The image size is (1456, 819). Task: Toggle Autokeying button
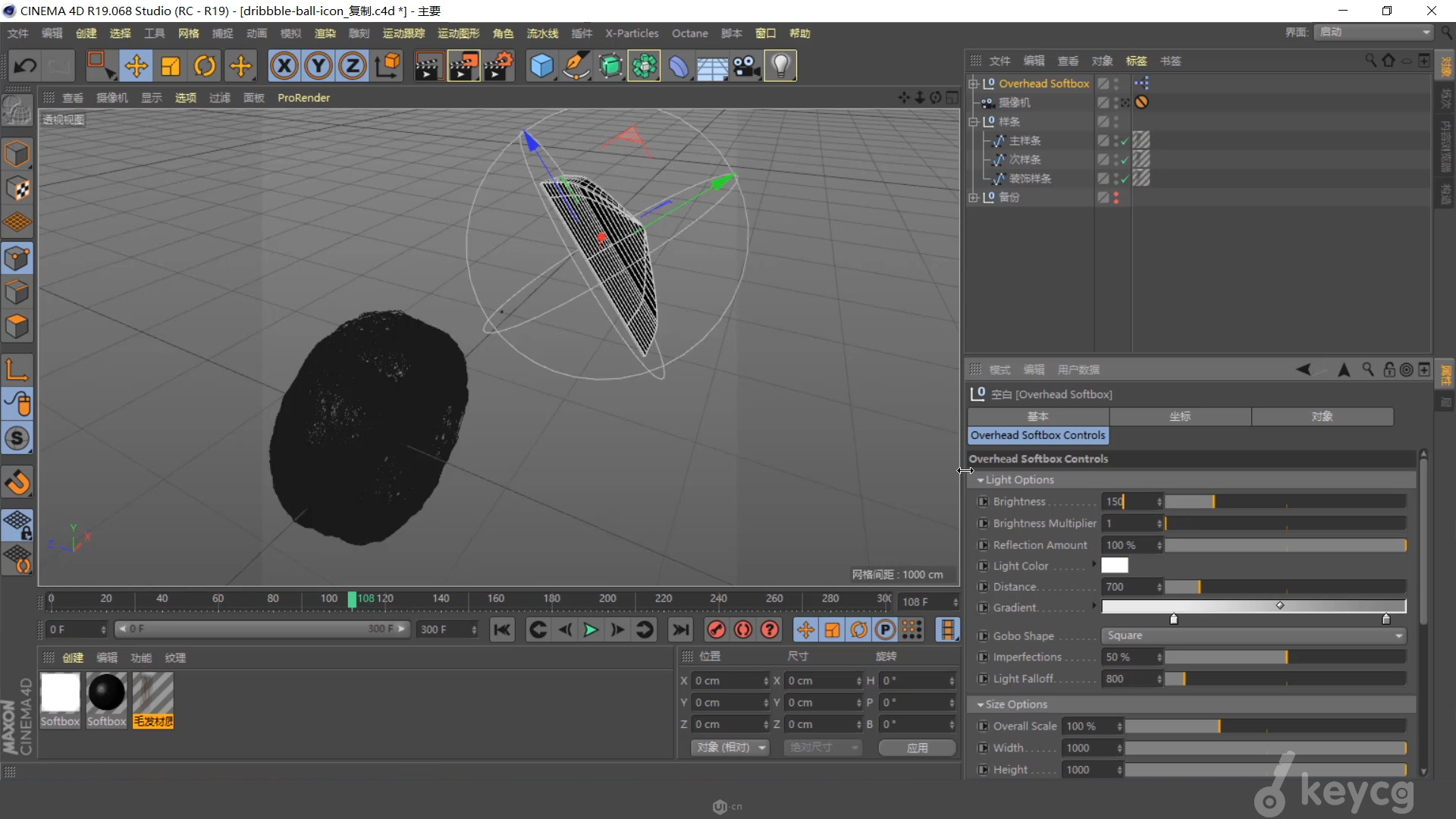pos(743,629)
